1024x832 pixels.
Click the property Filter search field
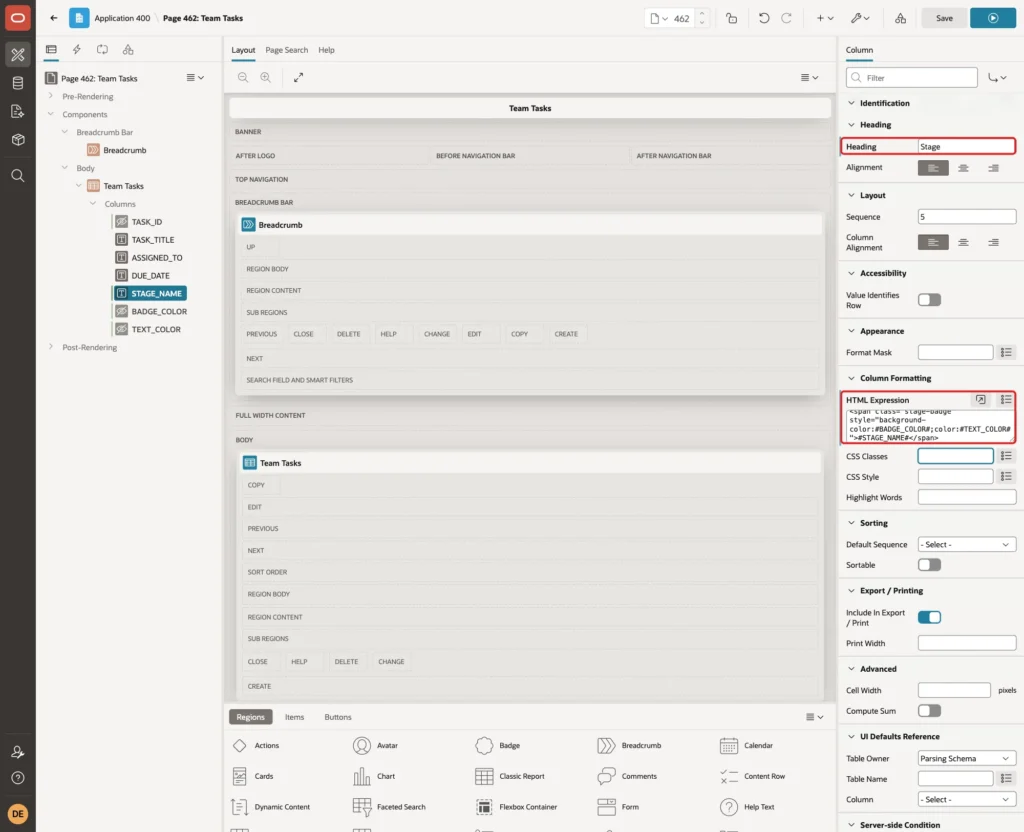point(912,78)
